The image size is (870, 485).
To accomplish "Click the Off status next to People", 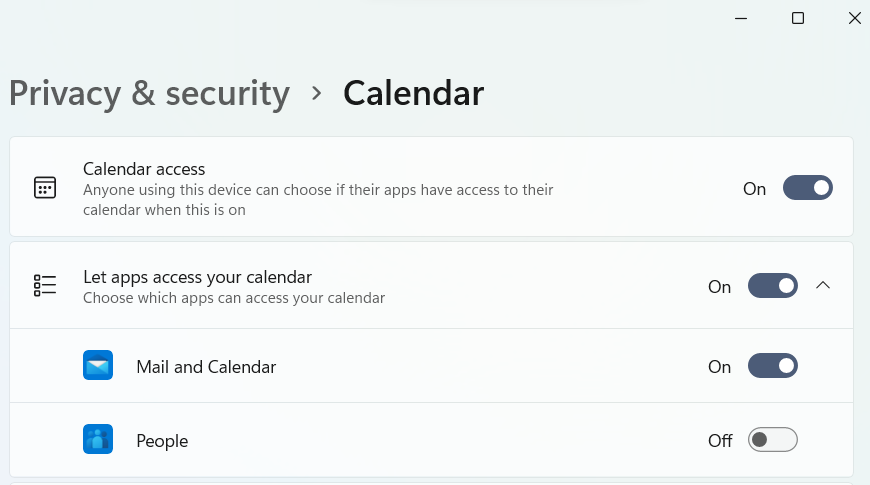I will pyautogui.click(x=720, y=441).
